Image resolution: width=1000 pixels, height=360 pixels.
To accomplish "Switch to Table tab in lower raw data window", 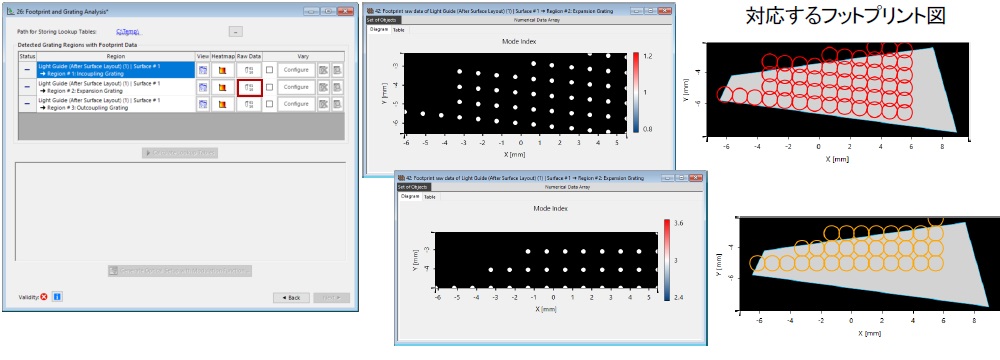I will click(x=430, y=197).
